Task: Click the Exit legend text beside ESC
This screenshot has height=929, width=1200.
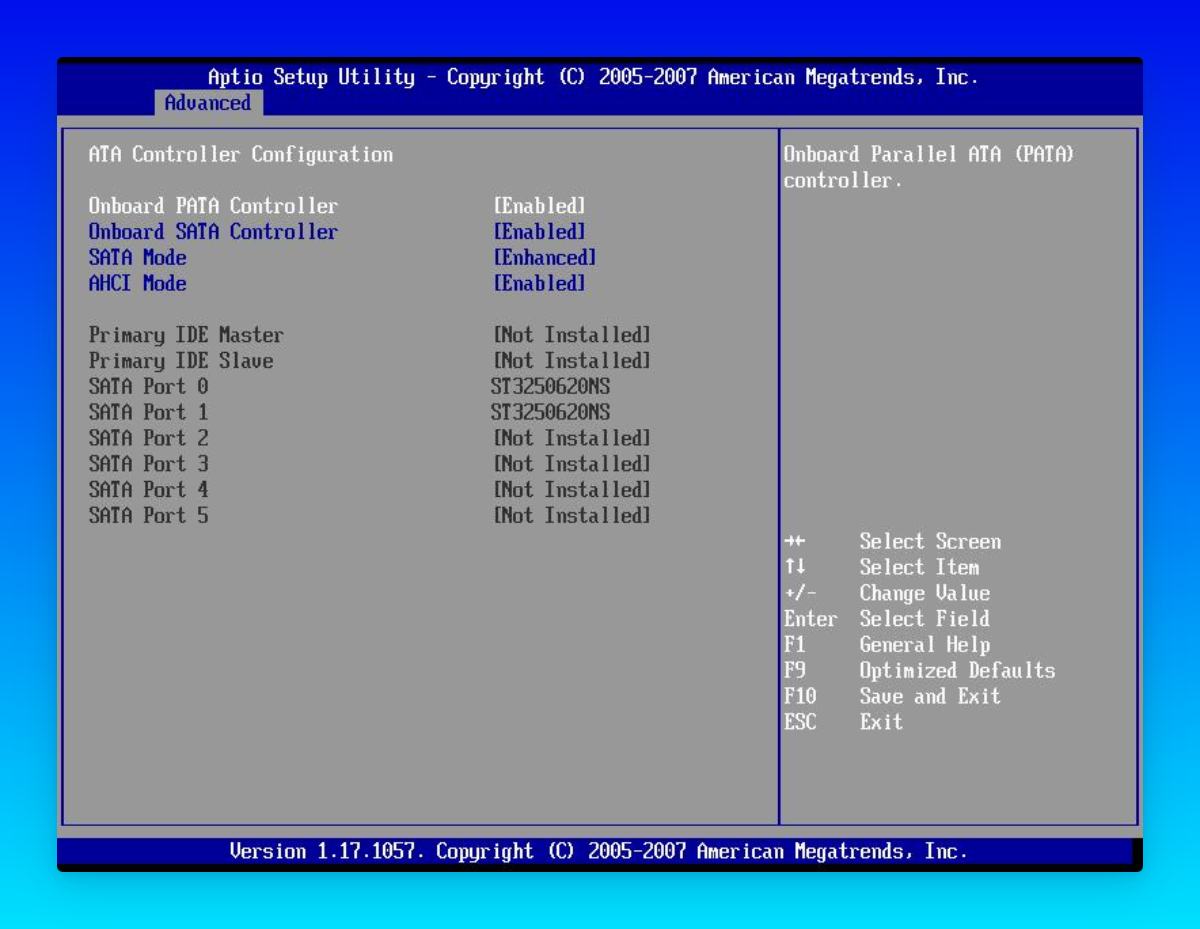Action: point(881,722)
